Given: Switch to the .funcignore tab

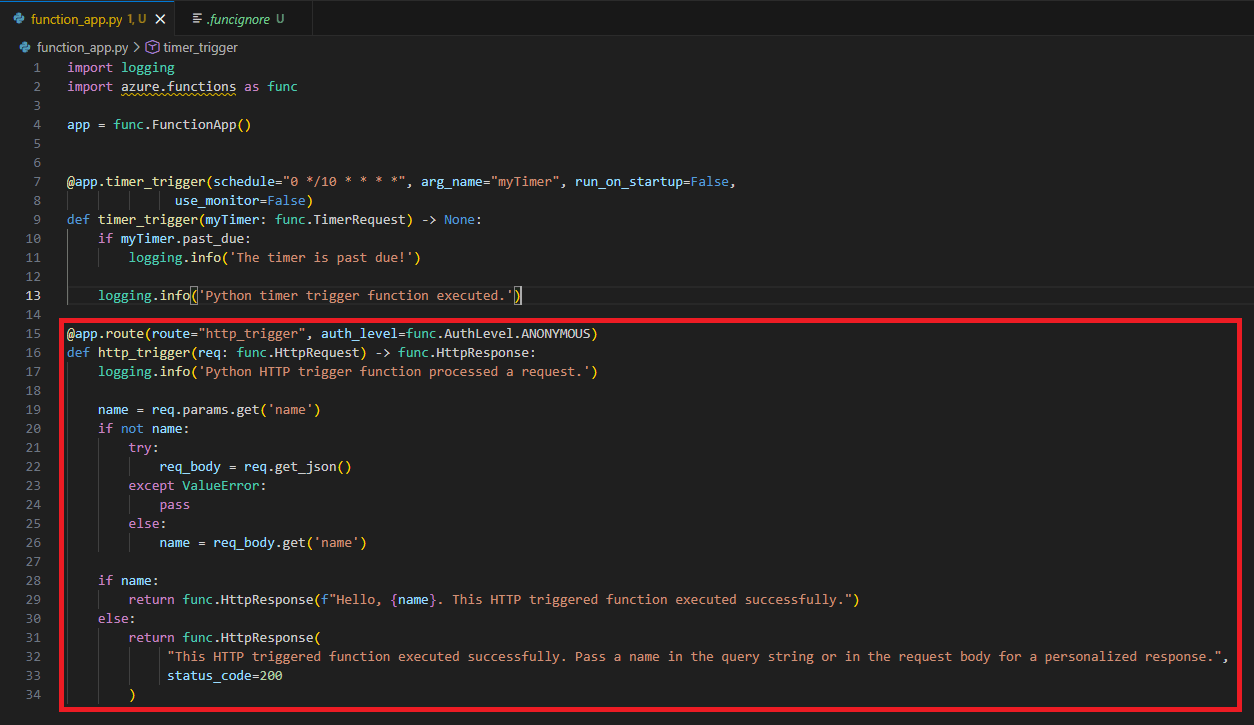Looking at the screenshot, I should 240,19.
